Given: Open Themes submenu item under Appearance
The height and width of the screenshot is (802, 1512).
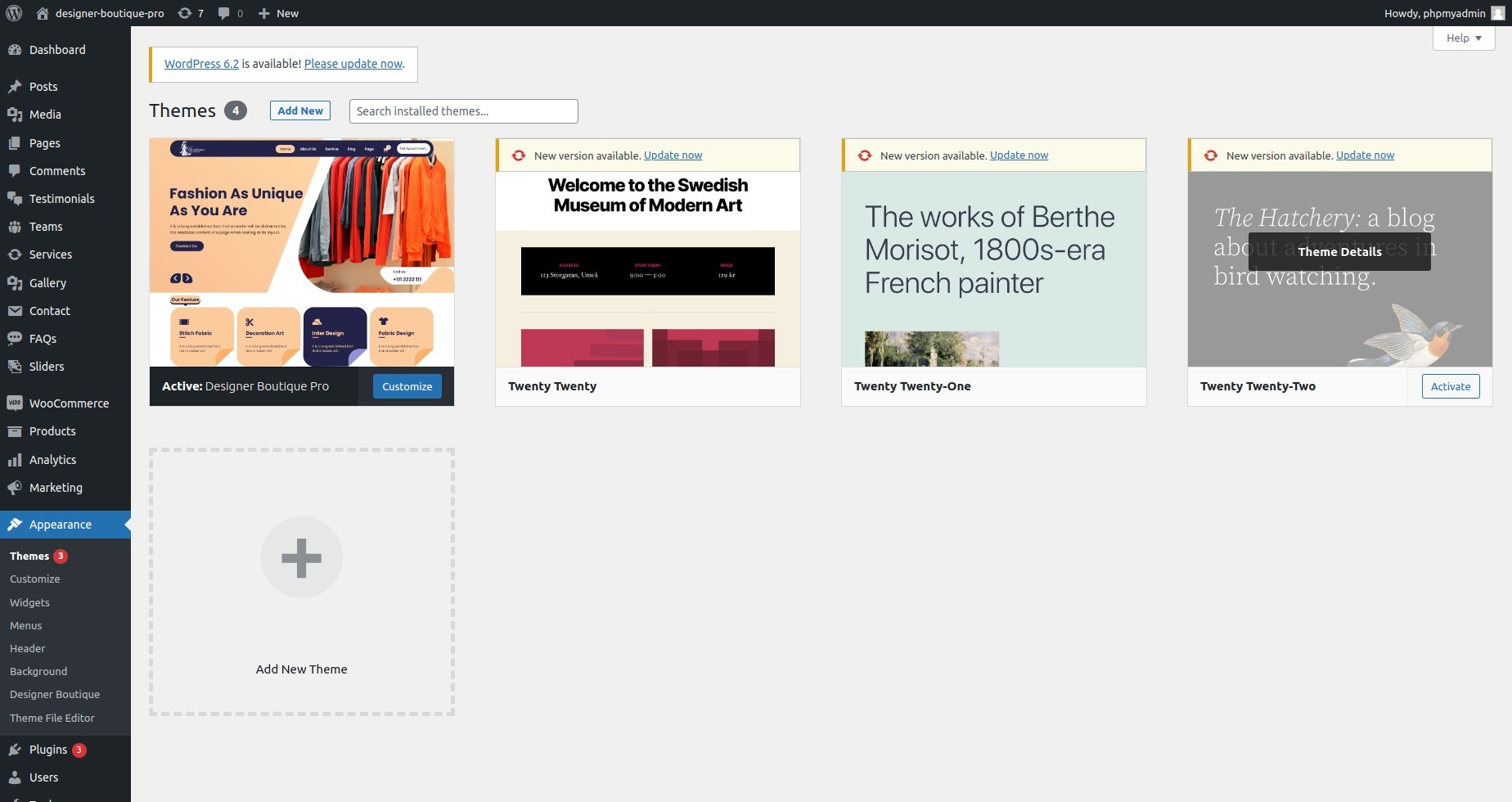Looking at the screenshot, I should click(29, 556).
